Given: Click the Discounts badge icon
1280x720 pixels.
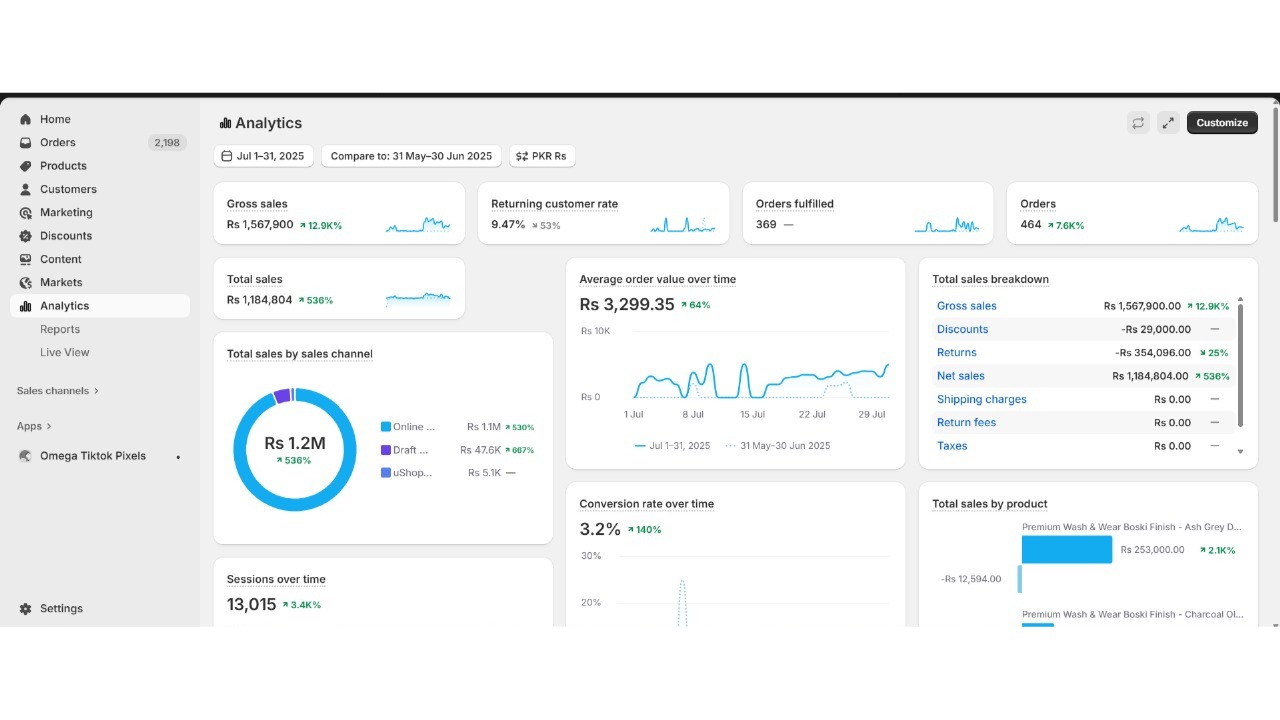Looking at the screenshot, I should [x=26, y=236].
